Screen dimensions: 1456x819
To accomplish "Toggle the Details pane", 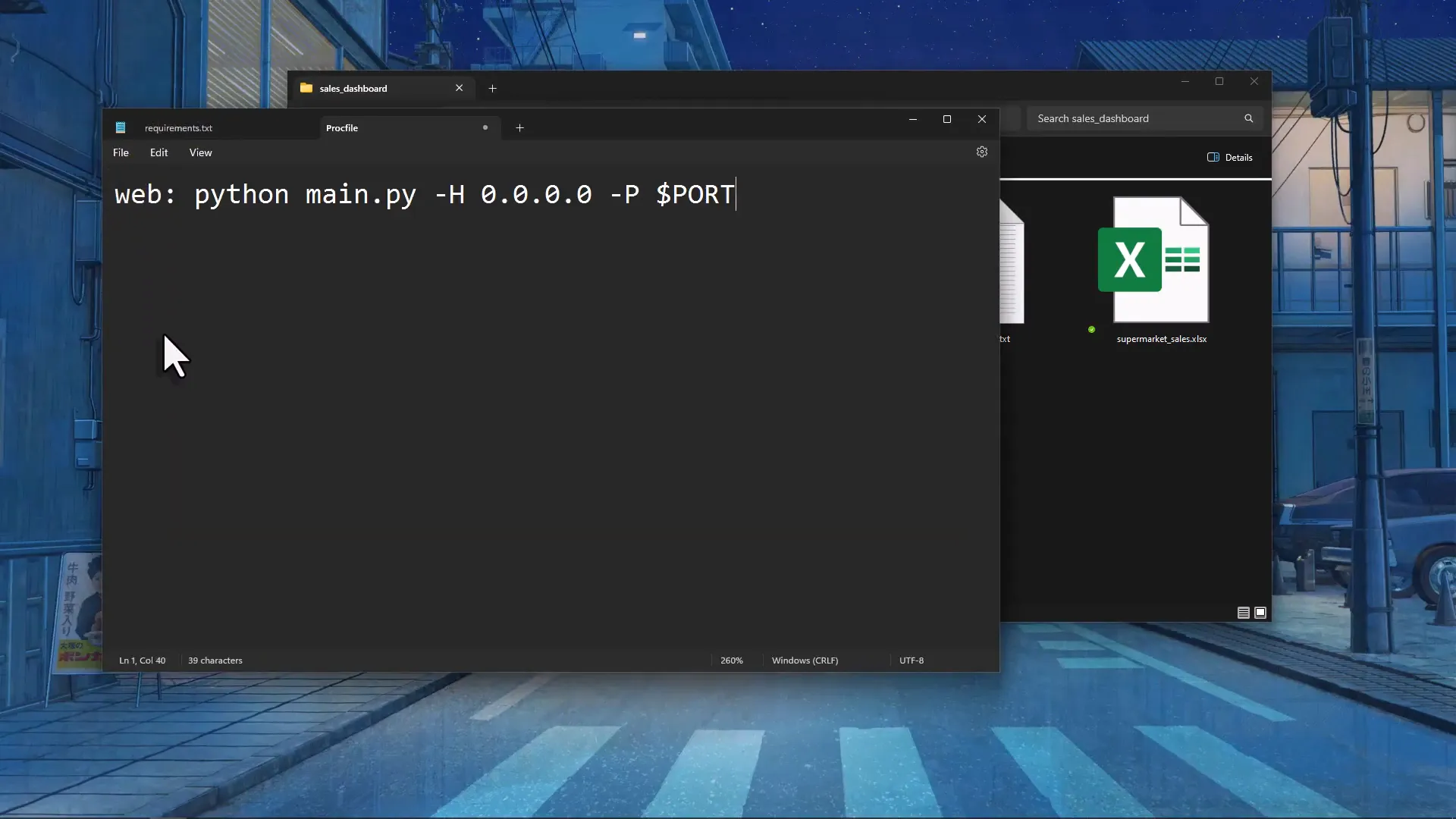I will [x=1230, y=157].
